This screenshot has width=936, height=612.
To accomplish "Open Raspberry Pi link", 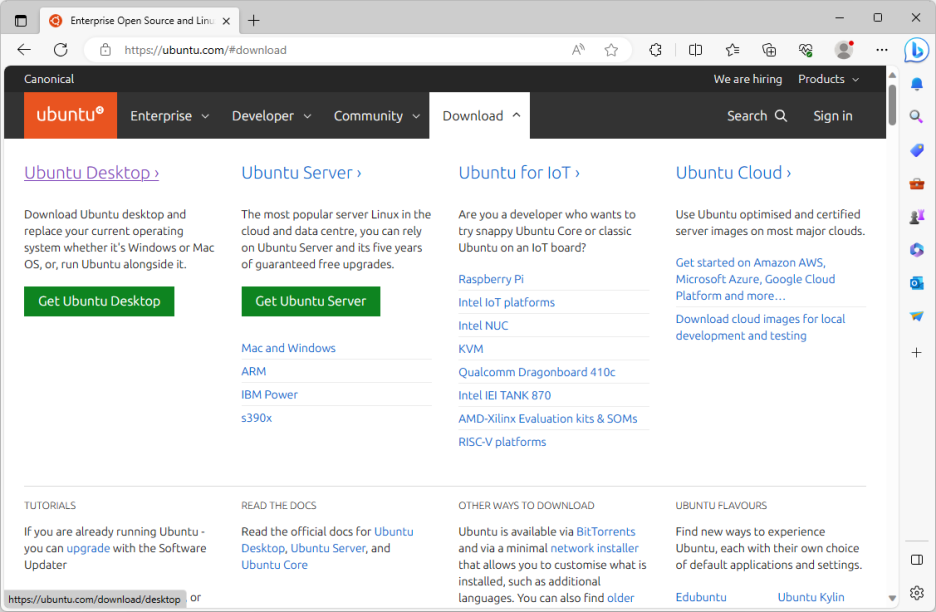I will pos(491,279).
